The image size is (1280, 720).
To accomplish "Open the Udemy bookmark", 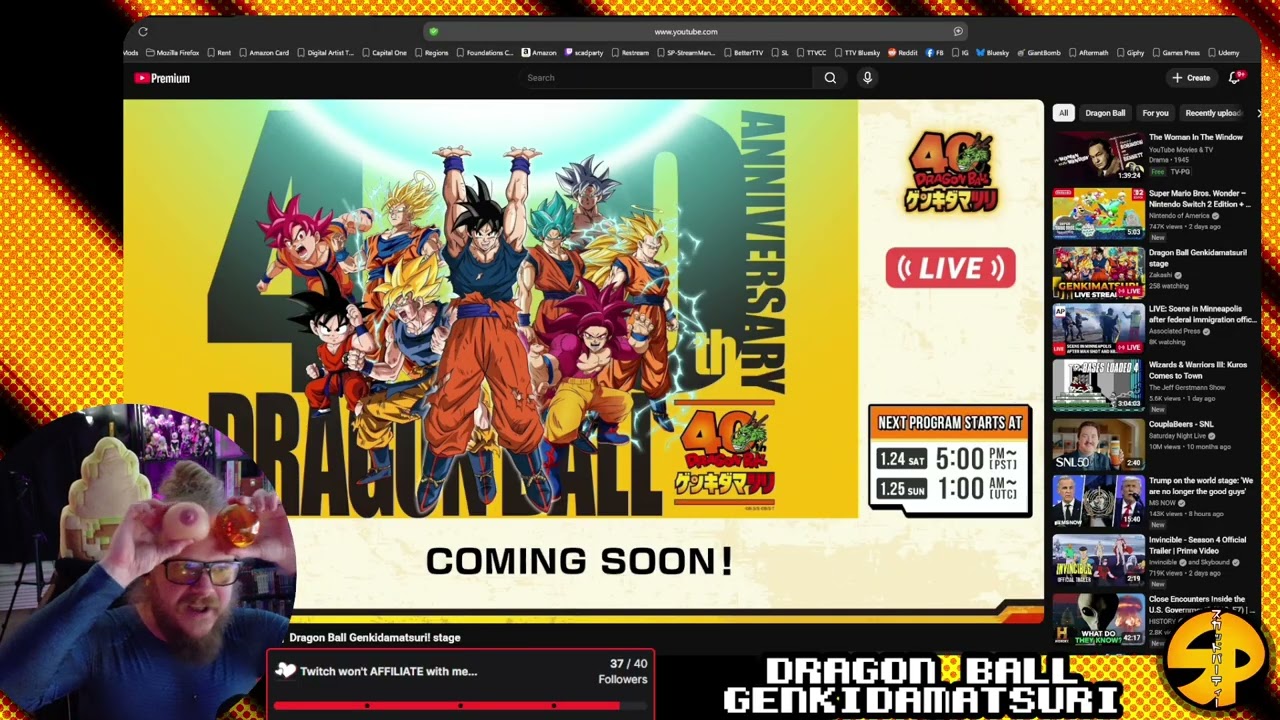I will coord(1224,53).
